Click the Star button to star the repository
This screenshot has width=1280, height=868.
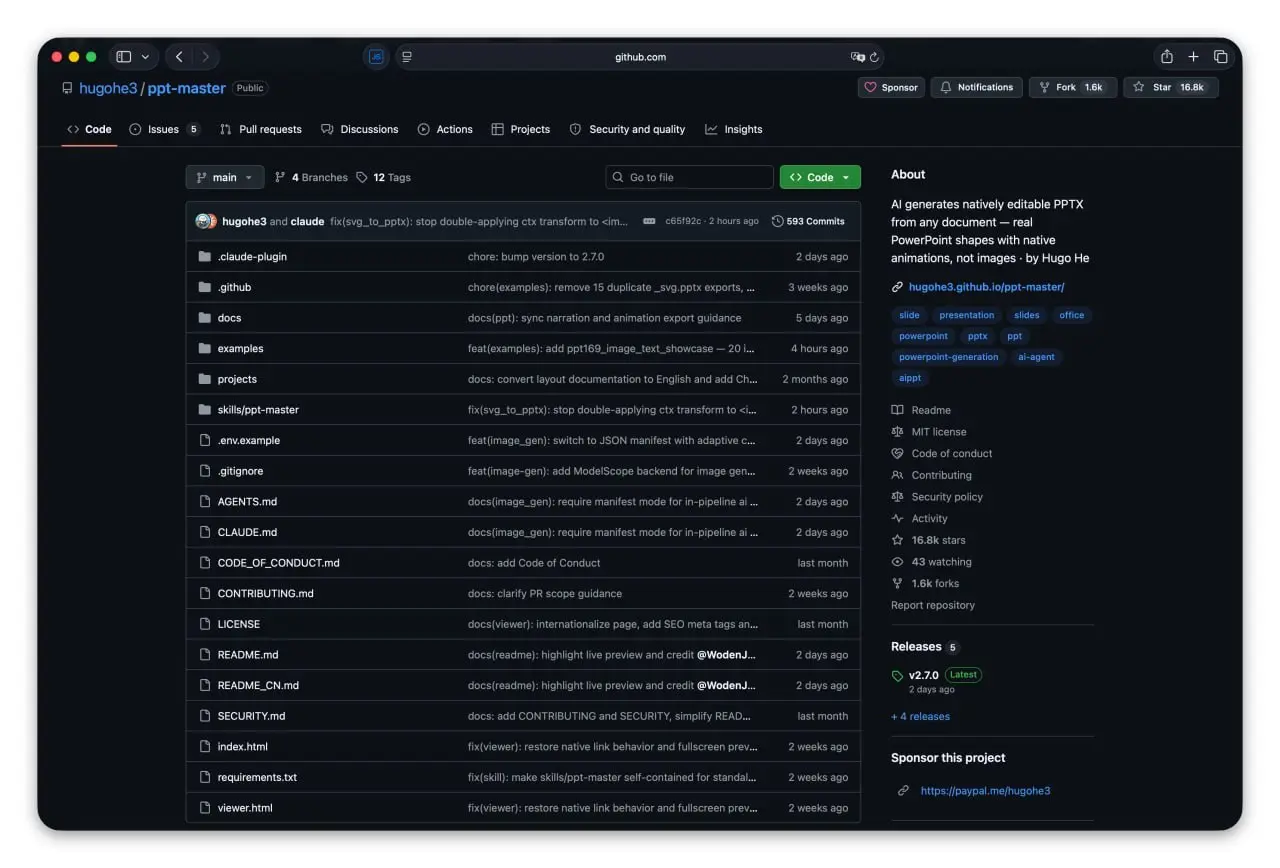[1170, 87]
